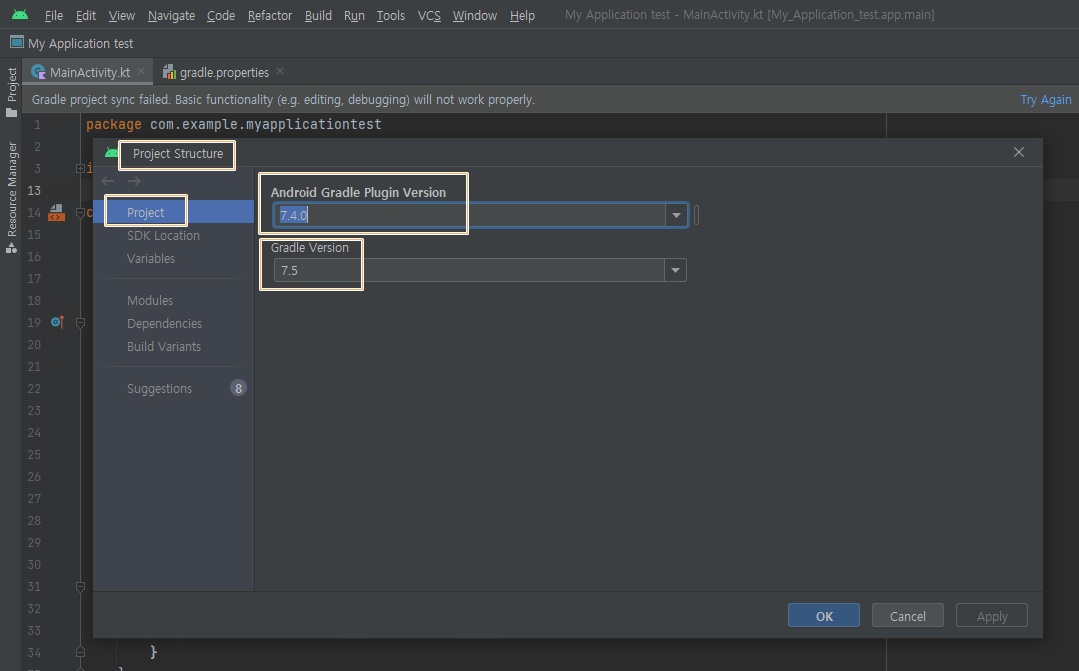Click the override gutter icon on line 19

57,322
